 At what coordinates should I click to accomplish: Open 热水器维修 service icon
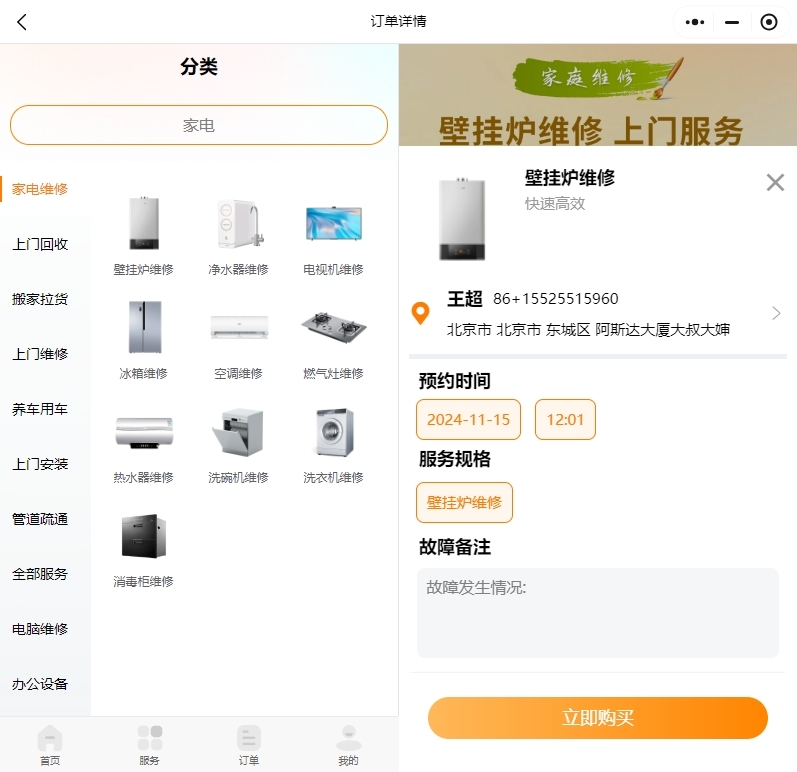tap(144, 432)
